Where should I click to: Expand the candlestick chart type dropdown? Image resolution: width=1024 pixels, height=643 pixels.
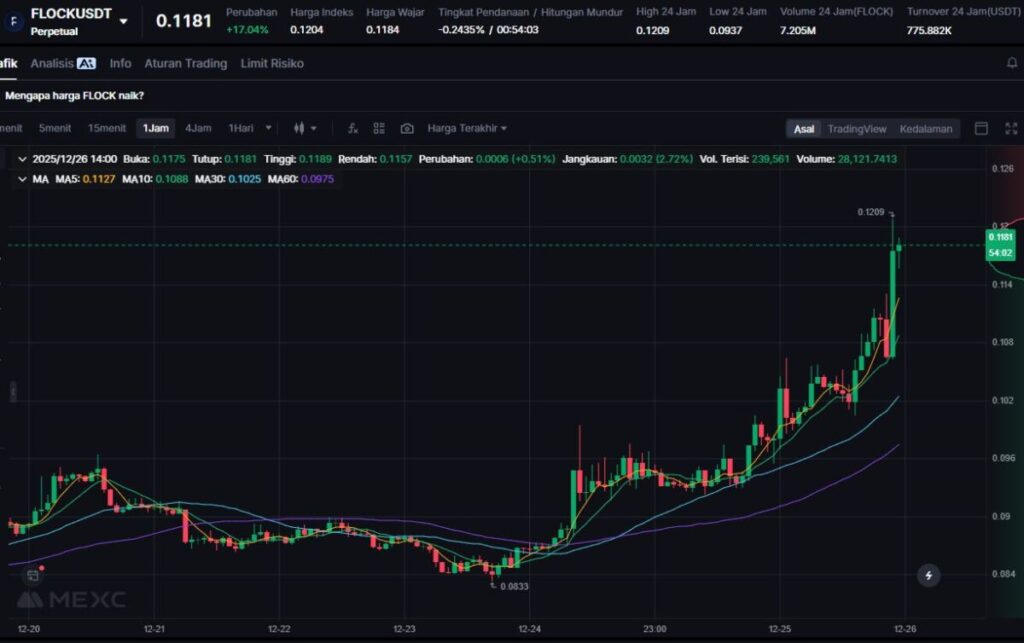[305, 129]
